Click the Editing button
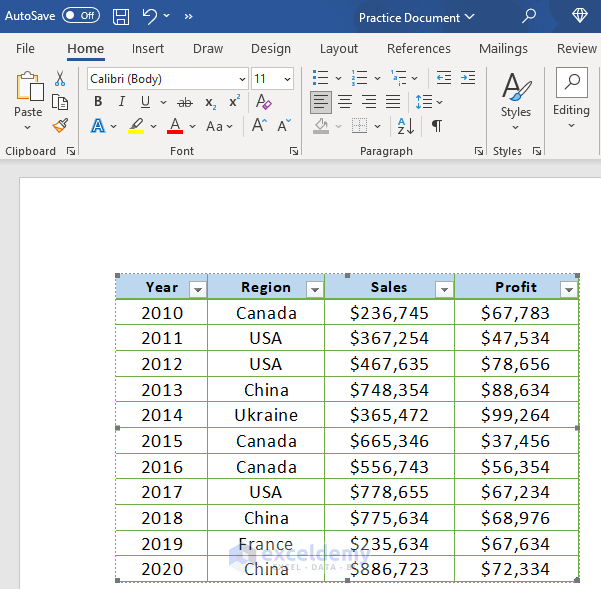The height and width of the screenshot is (589, 601). tap(571, 99)
